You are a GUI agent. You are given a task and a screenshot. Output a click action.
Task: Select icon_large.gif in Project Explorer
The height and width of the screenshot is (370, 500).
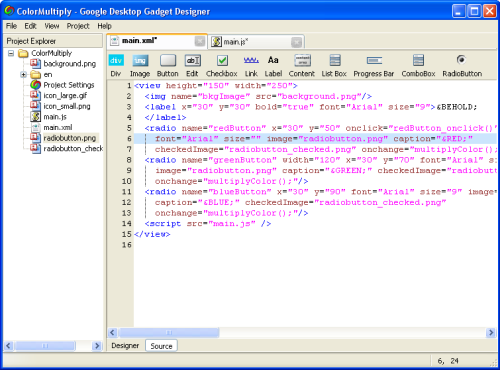point(65,95)
